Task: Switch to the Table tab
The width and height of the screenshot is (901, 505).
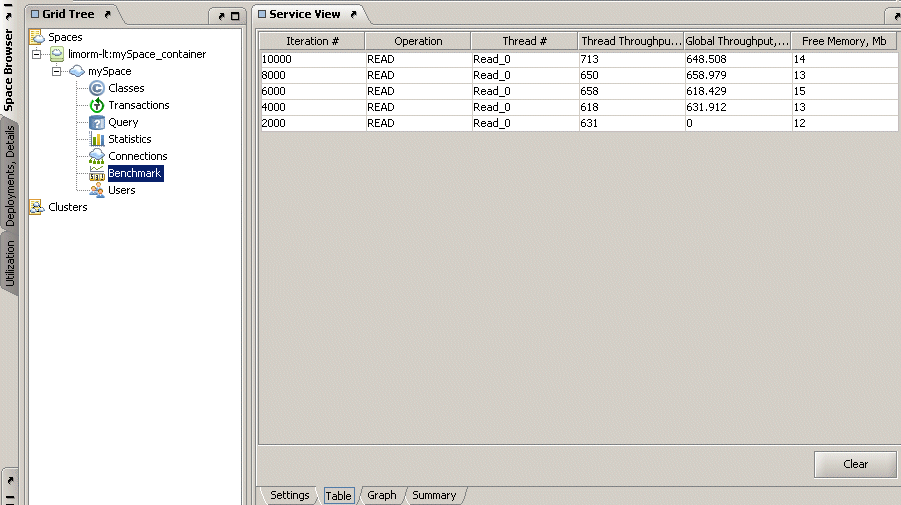Action: point(338,496)
